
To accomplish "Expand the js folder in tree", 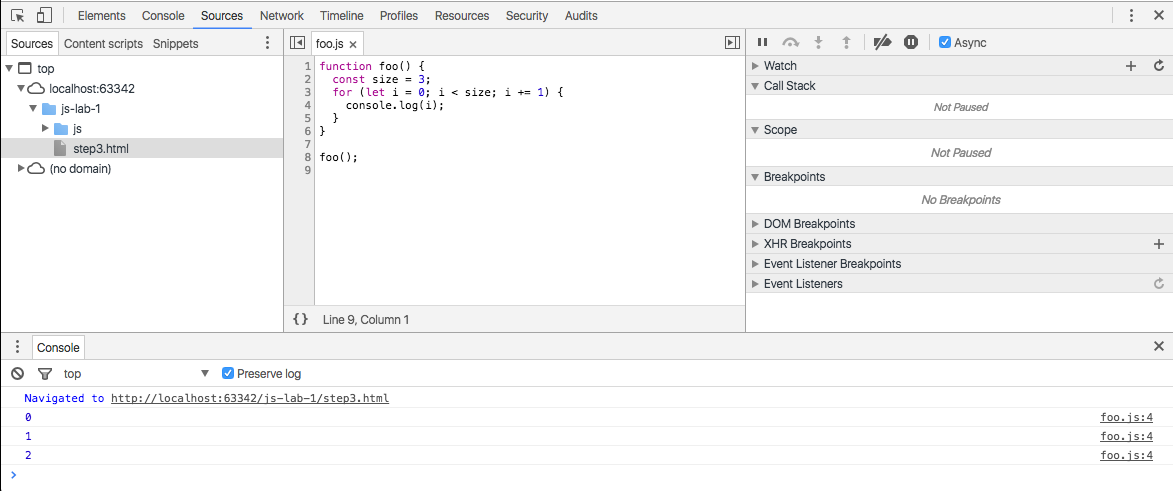I will tap(45, 129).
